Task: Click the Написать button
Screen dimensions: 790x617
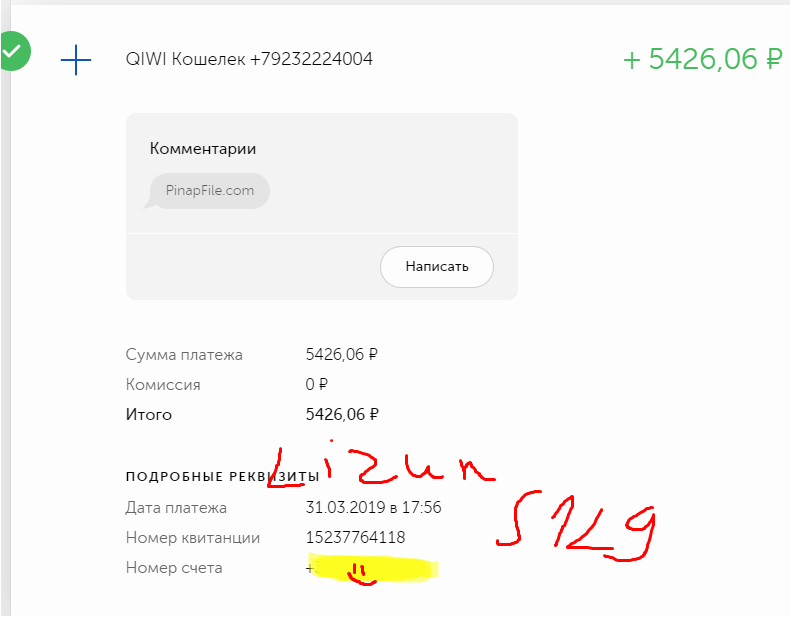Action: (x=437, y=267)
